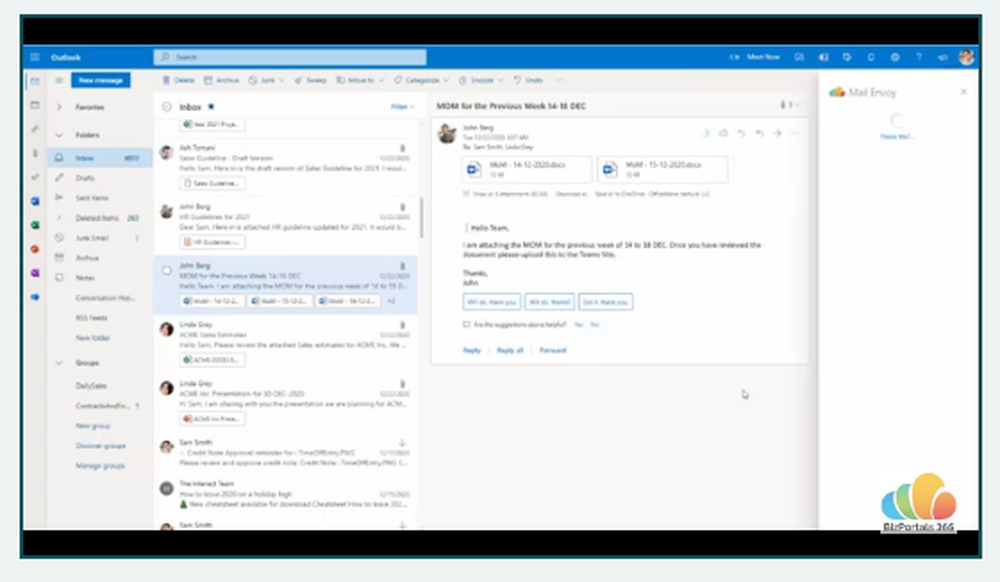Viewport: 1000px width, 582px height.
Task: Expand the Deleted Items folder chevron
Action: (x=59, y=218)
